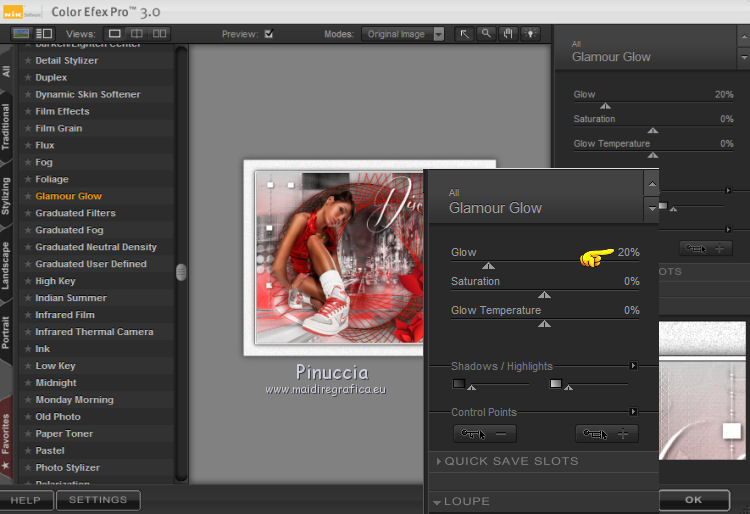Screen dimensions: 750x514
Task: Click down arrow in enlarged Glamour Glow header
Action: coord(652,209)
